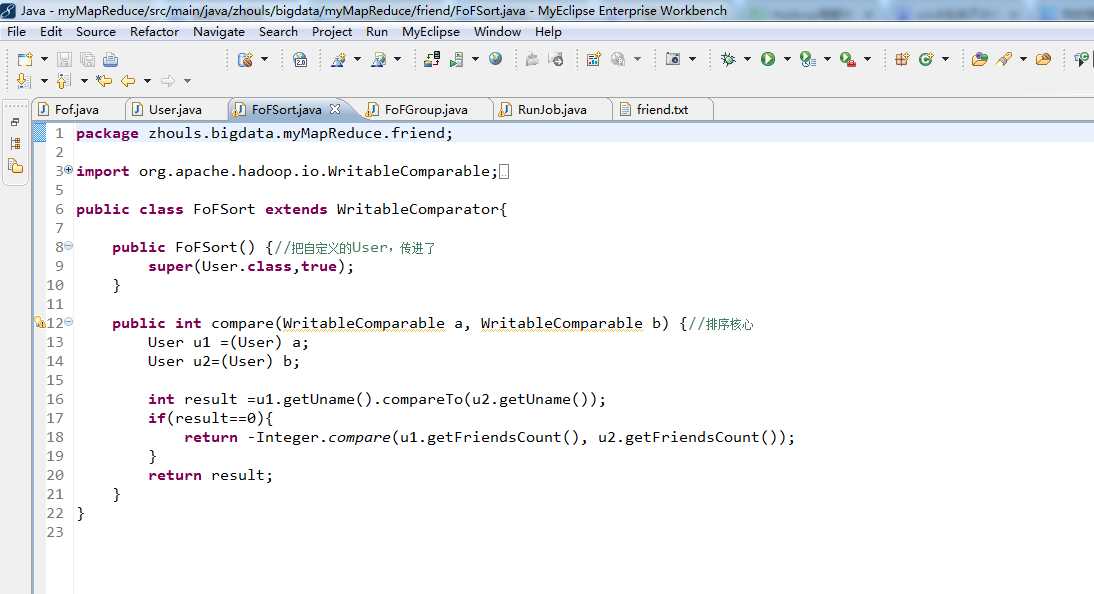The width and height of the screenshot is (1094, 594).
Task: Click the Open Task folder icon
Action: (x=1044, y=59)
